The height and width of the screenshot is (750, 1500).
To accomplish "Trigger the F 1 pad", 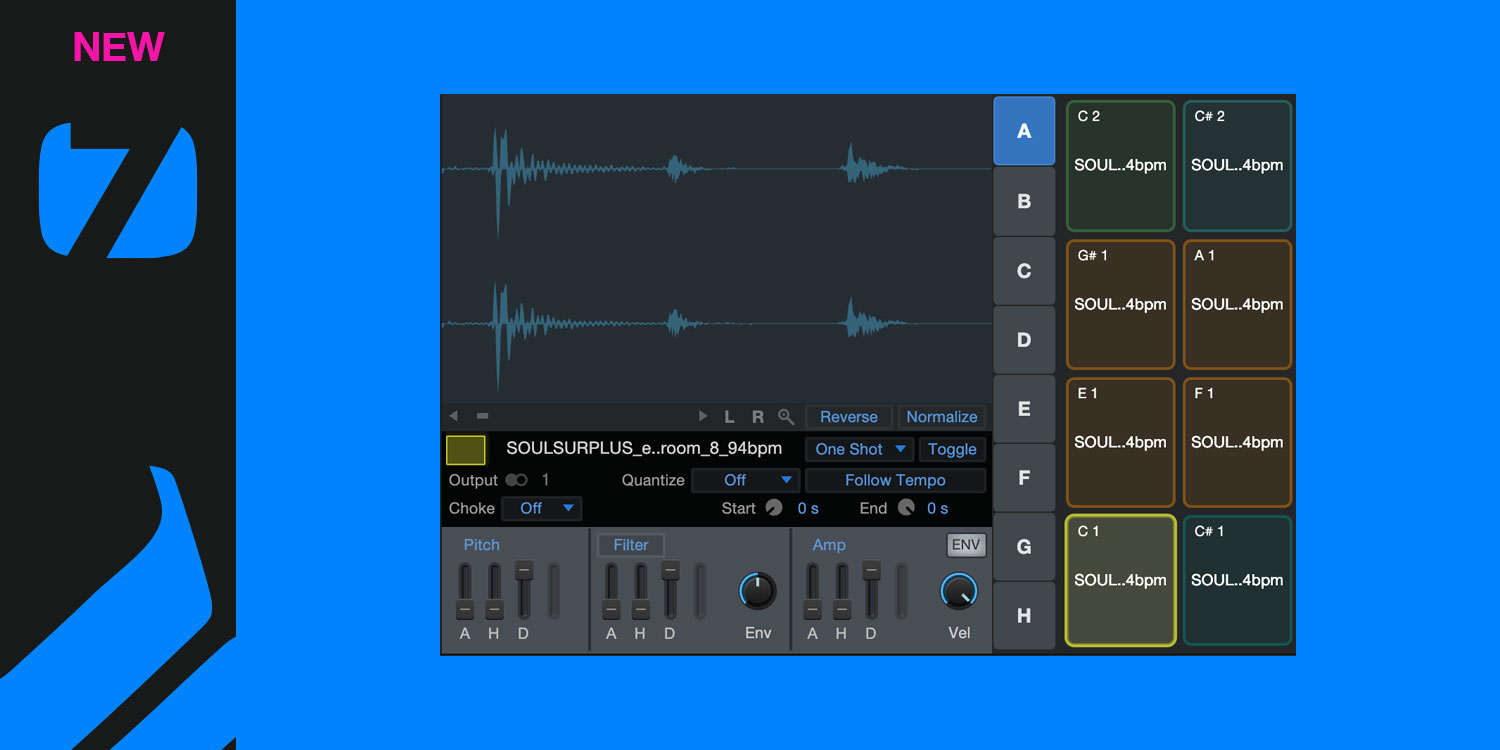I will [x=1237, y=443].
